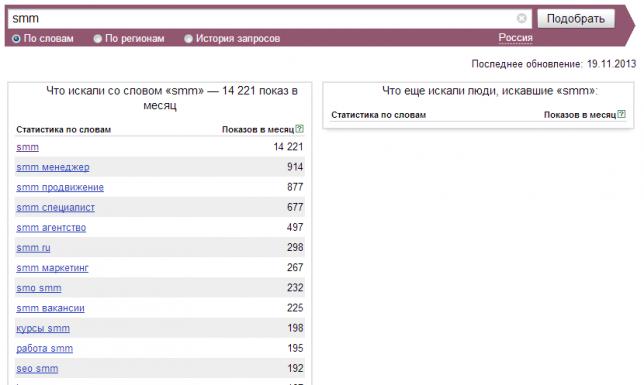The width and height of the screenshot is (644, 385).
Task: Open the 'курсы smm' link
Action: coord(43,328)
